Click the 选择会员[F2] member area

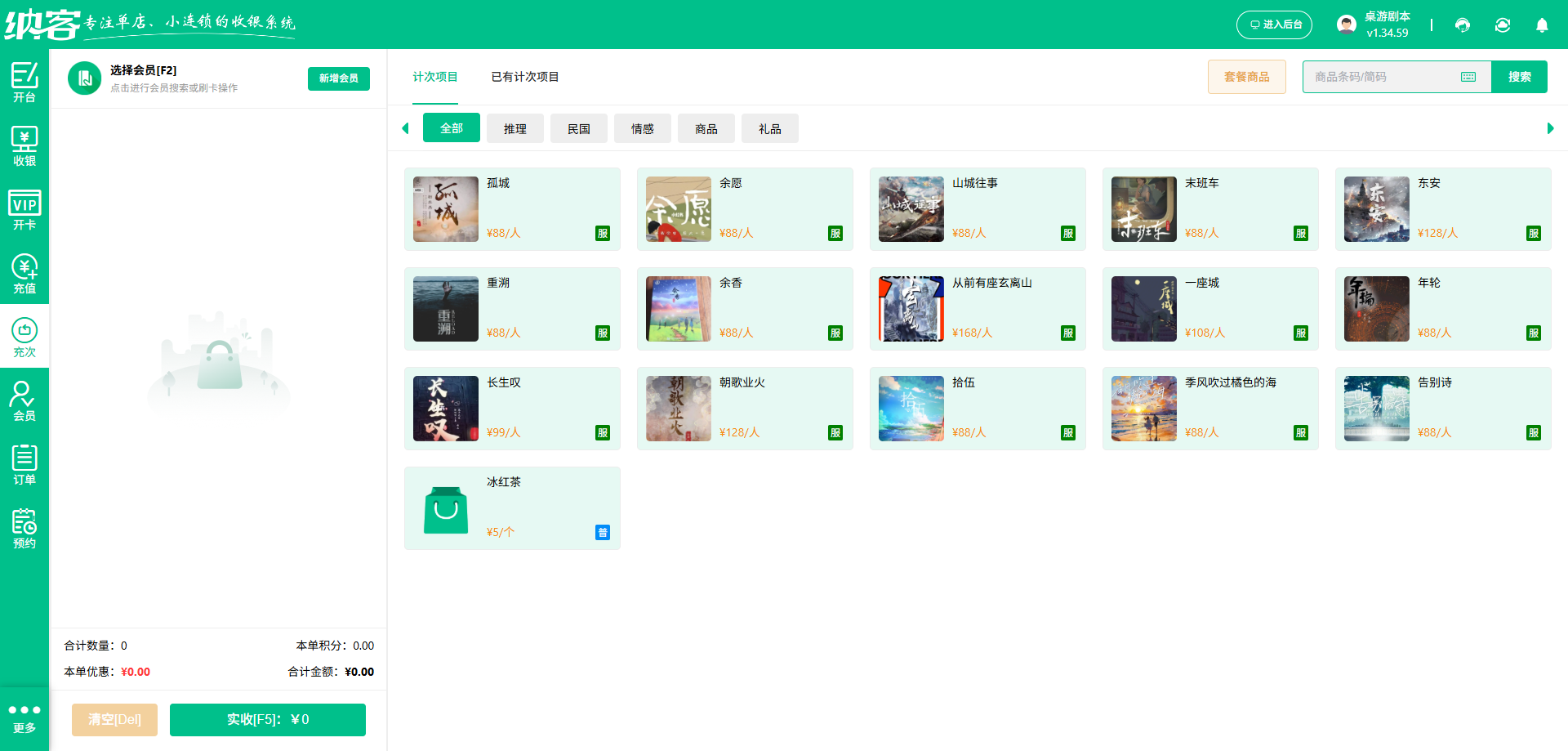[173, 78]
